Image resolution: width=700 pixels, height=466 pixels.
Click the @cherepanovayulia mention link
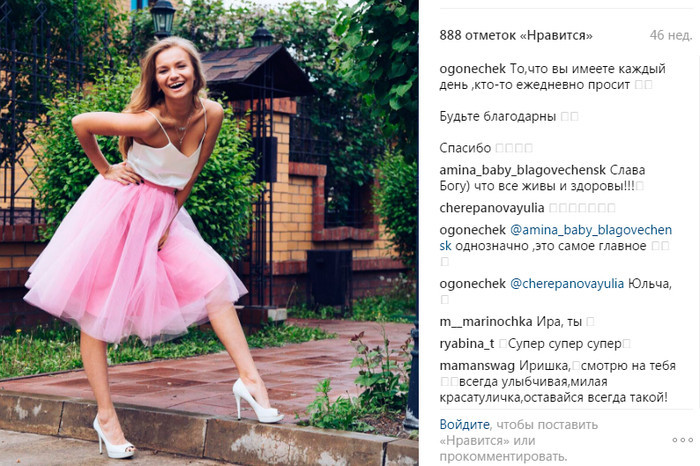pyautogui.click(x=567, y=283)
